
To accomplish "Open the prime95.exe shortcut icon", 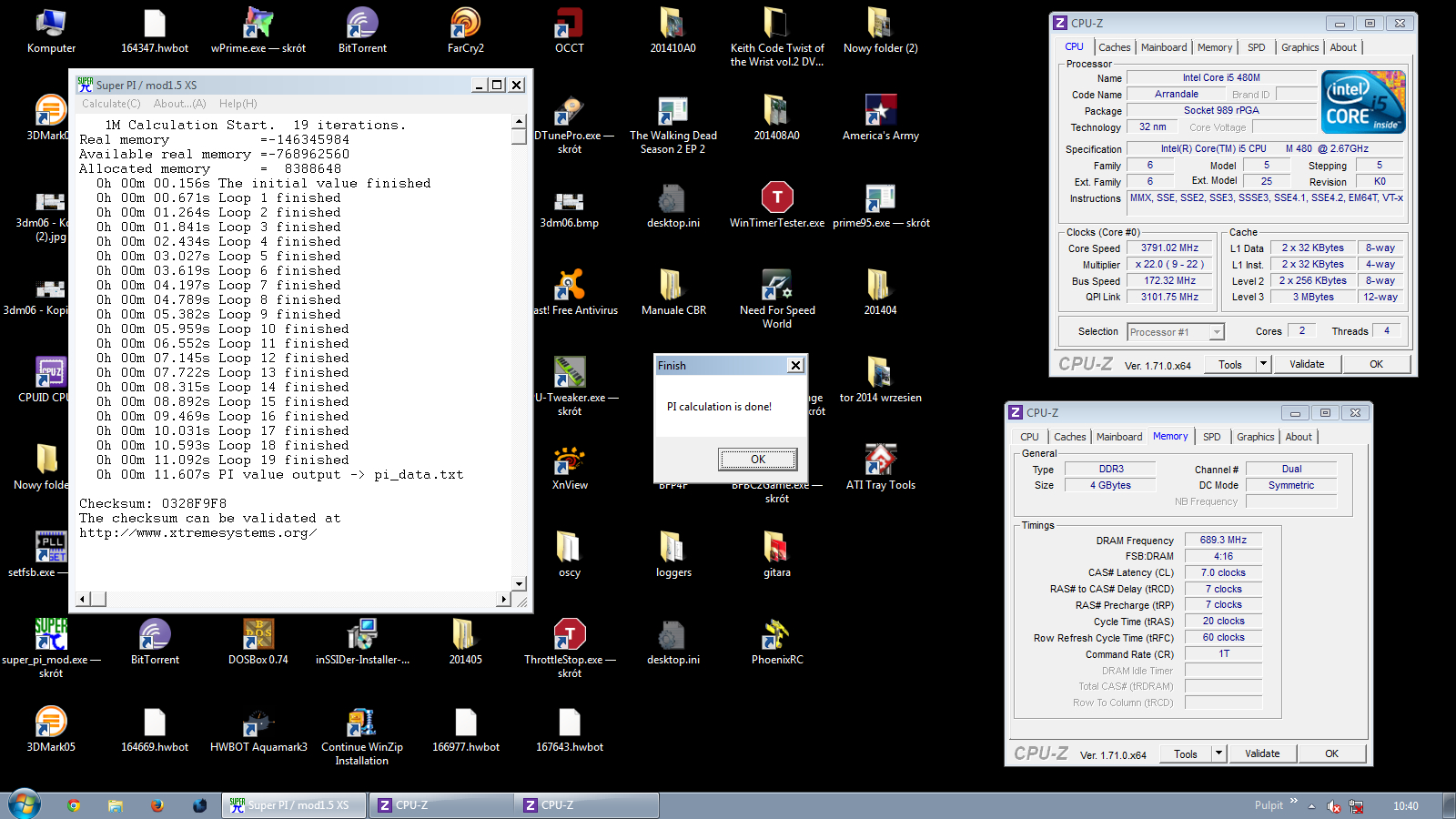I will coord(880,198).
